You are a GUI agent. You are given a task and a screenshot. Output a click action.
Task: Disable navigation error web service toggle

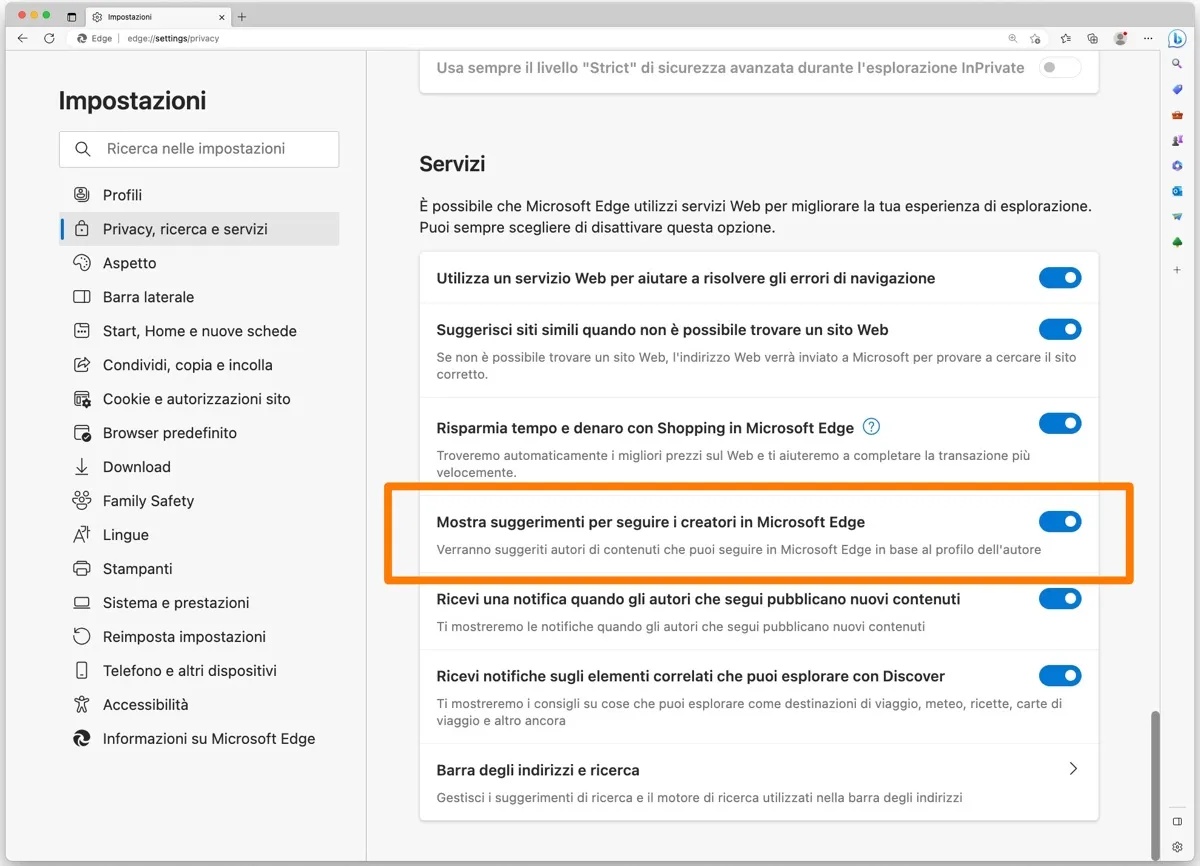[1060, 278]
